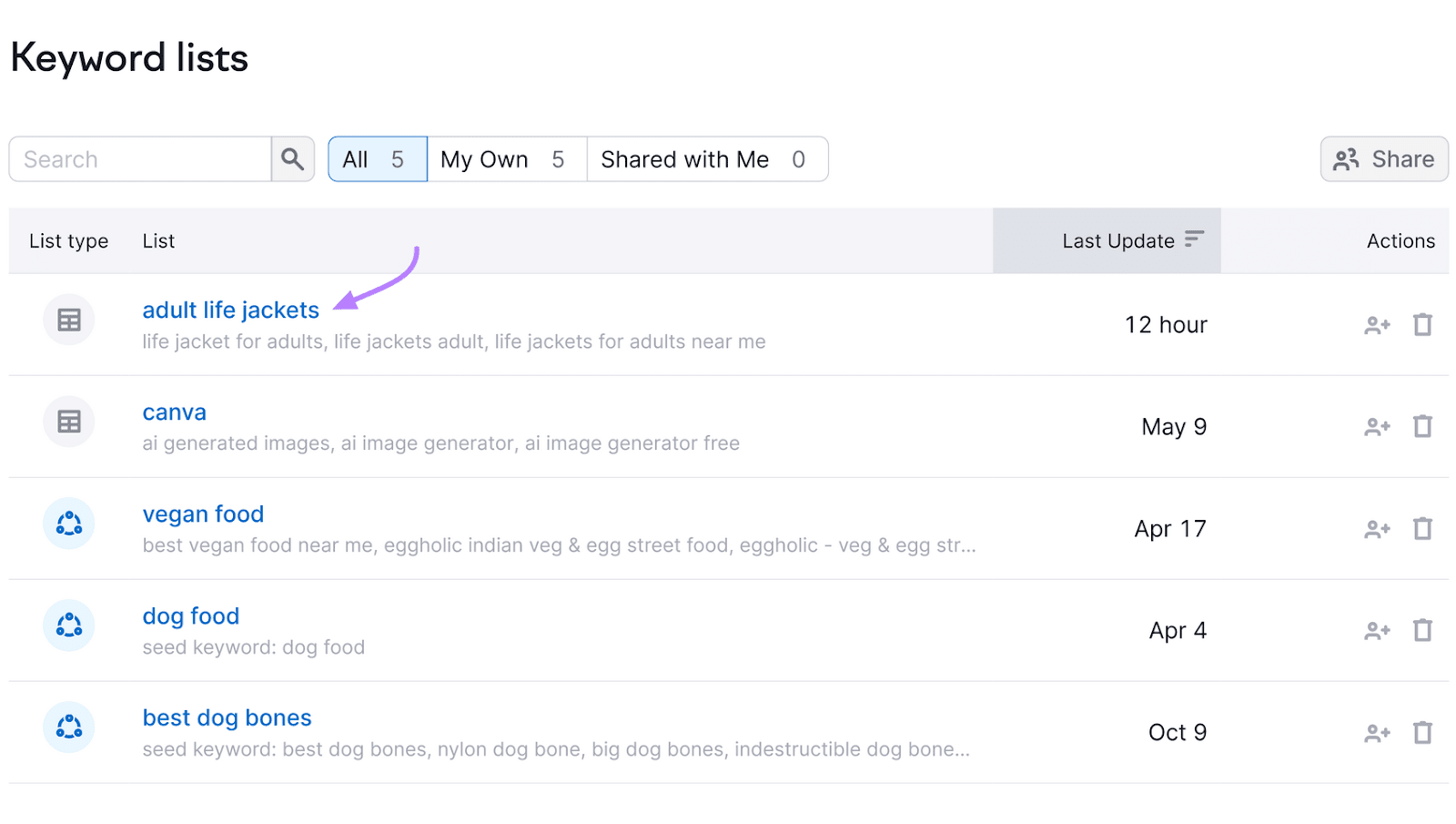The height and width of the screenshot is (824, 1456).
Task: Open the adult life jackets keyword list
Action: [230, 310]
